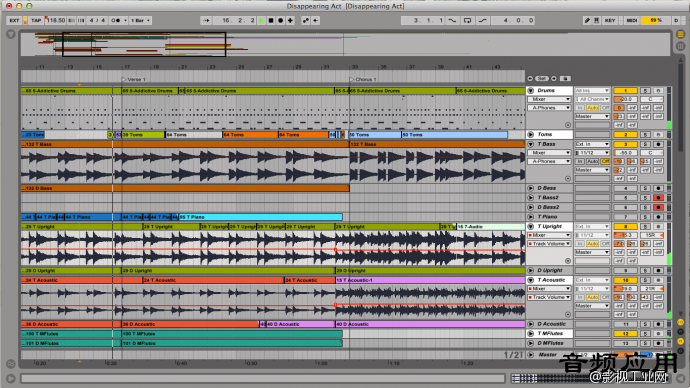Collapse the Drums track
This screenshot has width=690, height=388.
coord(531,91)
